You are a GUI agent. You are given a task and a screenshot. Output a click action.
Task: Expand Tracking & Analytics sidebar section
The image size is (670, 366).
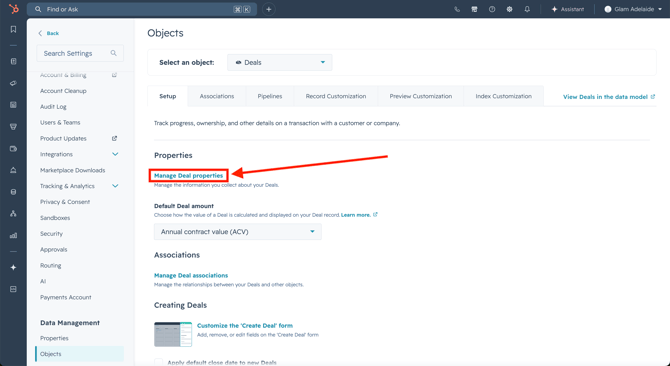click(x=115, y=186)
